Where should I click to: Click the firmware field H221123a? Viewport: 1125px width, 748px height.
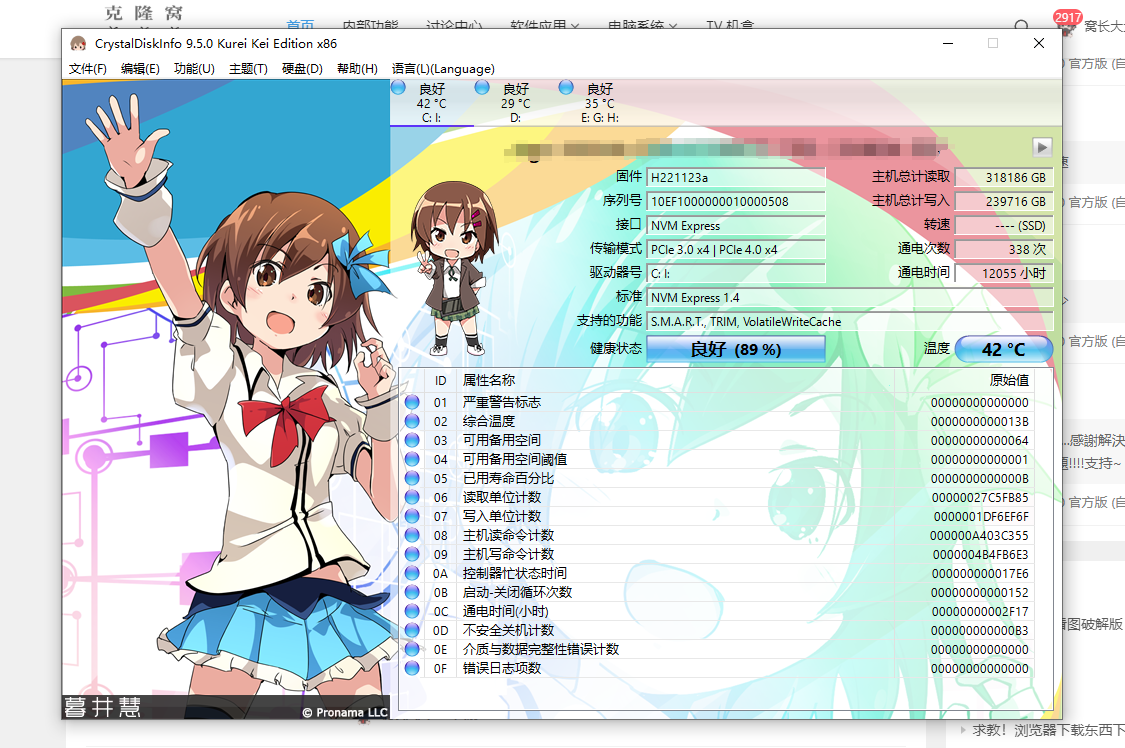click(735, 178)
